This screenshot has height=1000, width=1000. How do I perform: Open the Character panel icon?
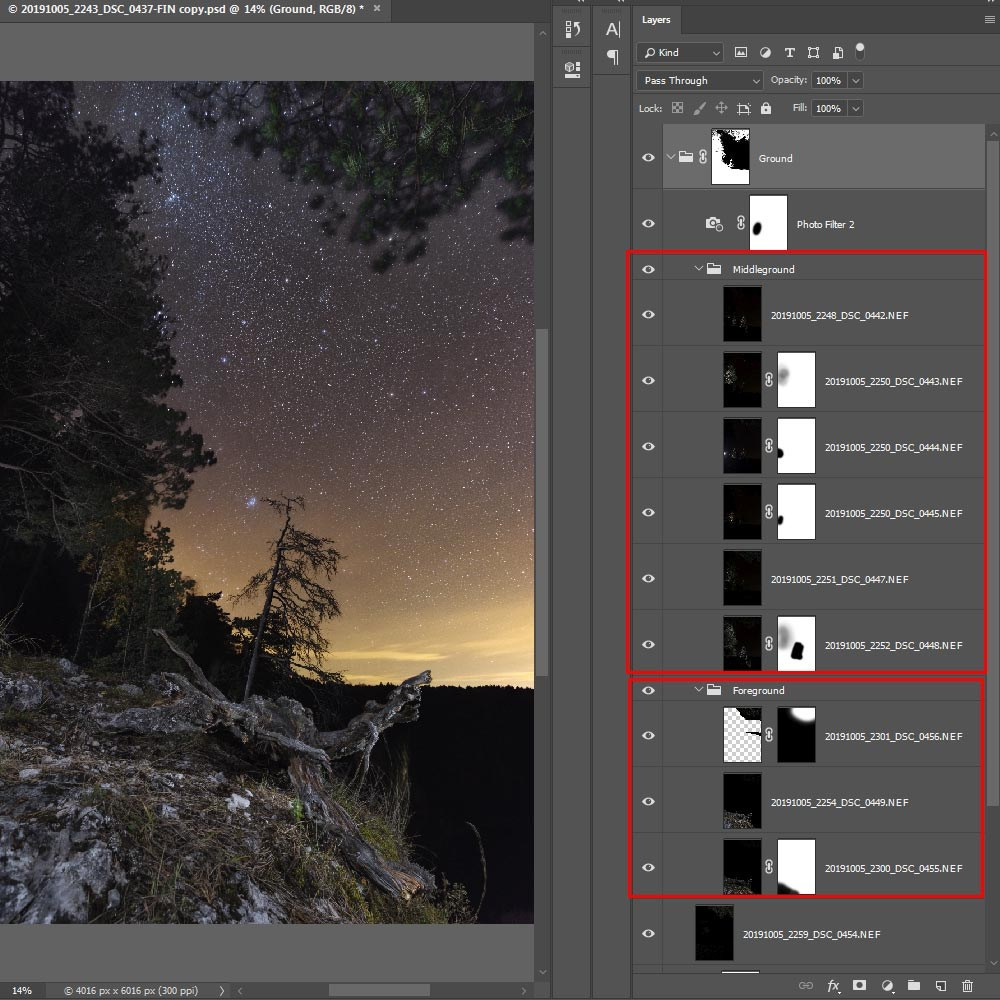pos(613,28)
